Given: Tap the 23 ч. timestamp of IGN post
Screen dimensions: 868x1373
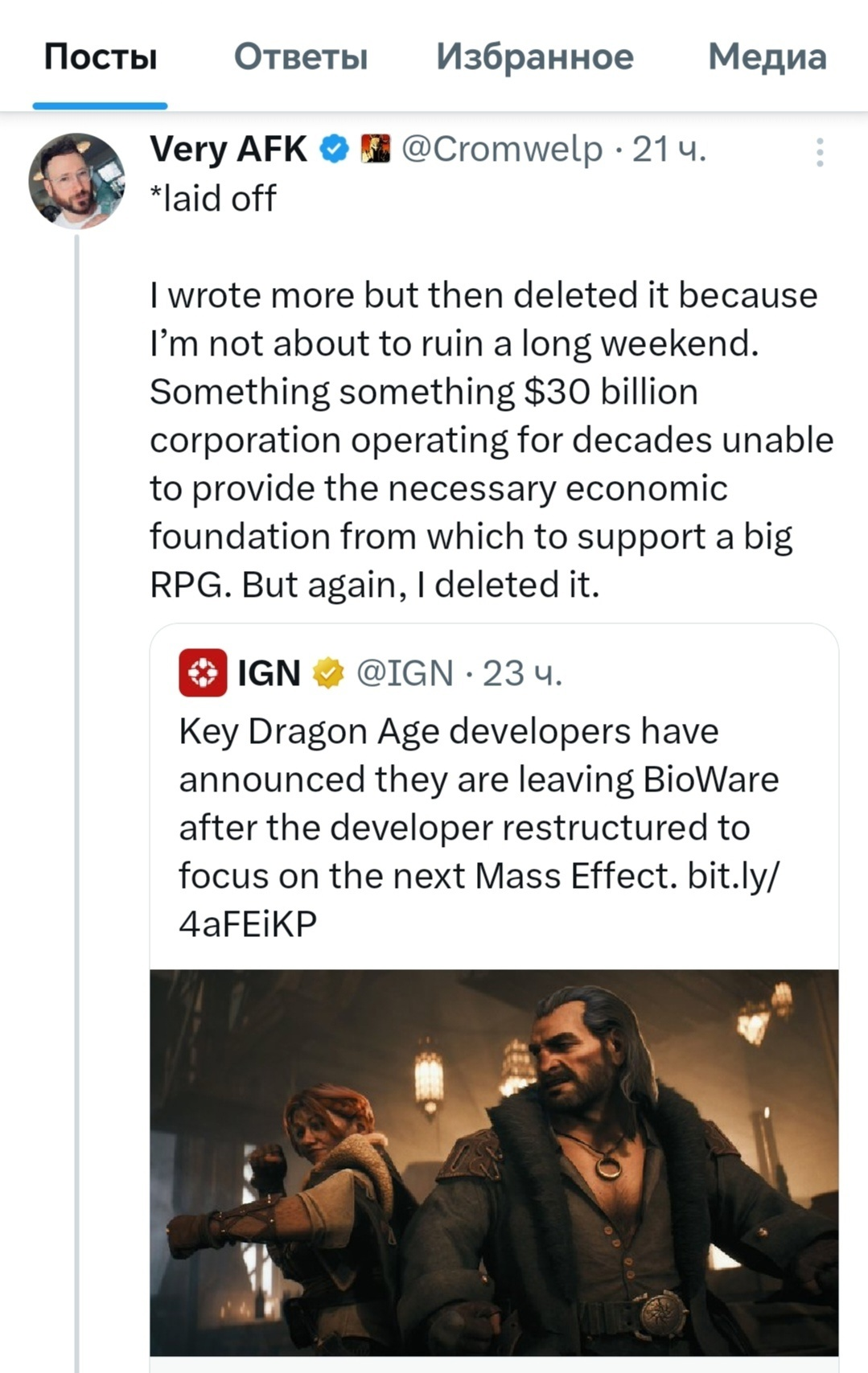Looking at the screenshot, I should [522, 673].
